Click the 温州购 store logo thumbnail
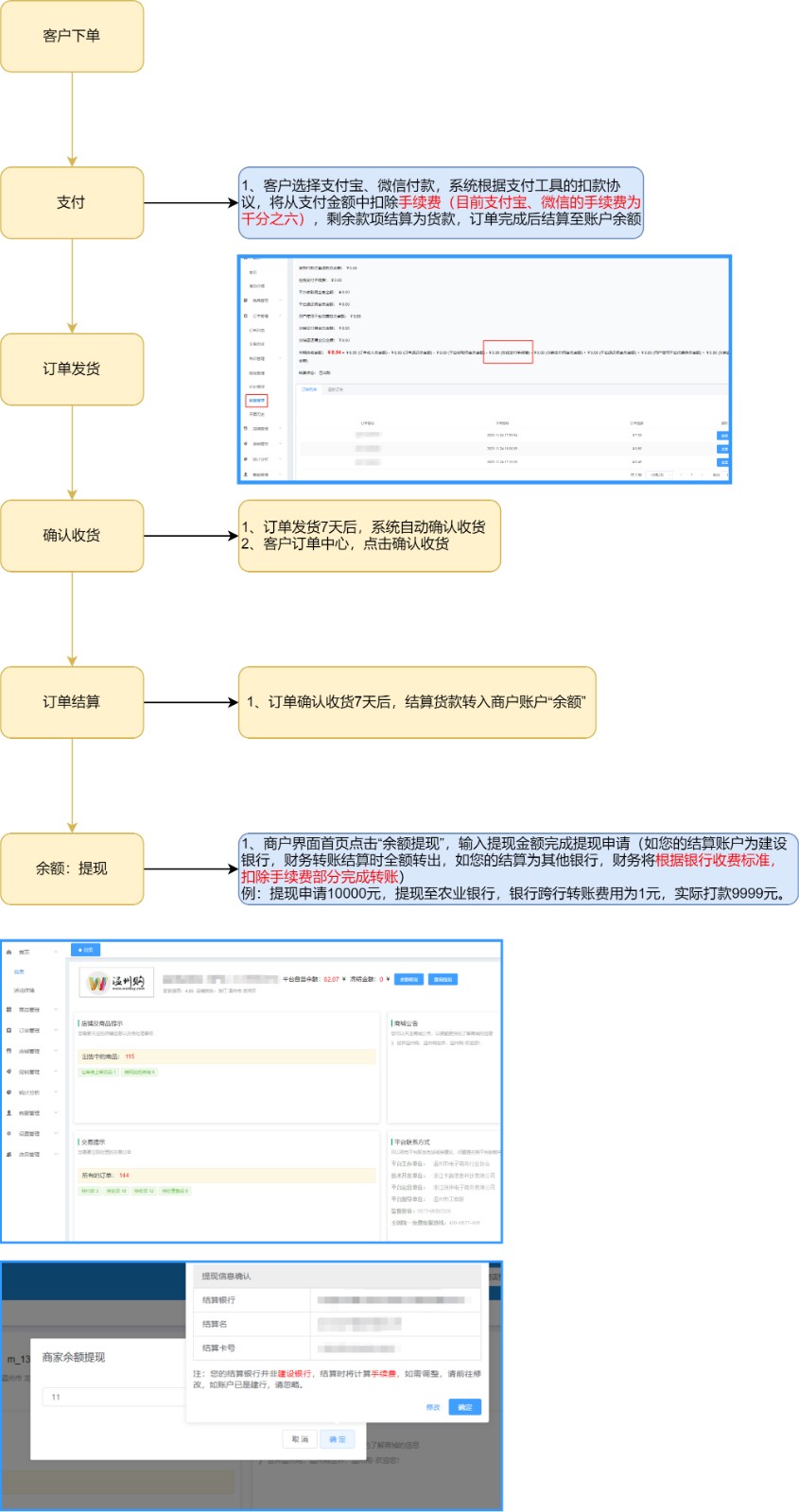This screenshot has width=799, height=1512. pos(116,983)
